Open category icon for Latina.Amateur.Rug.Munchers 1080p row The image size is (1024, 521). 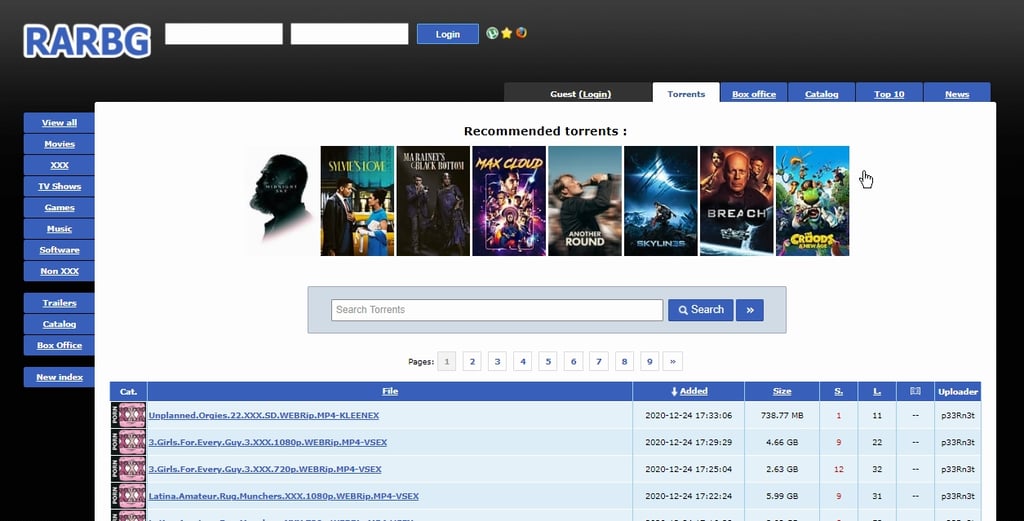tap(128, 496)
